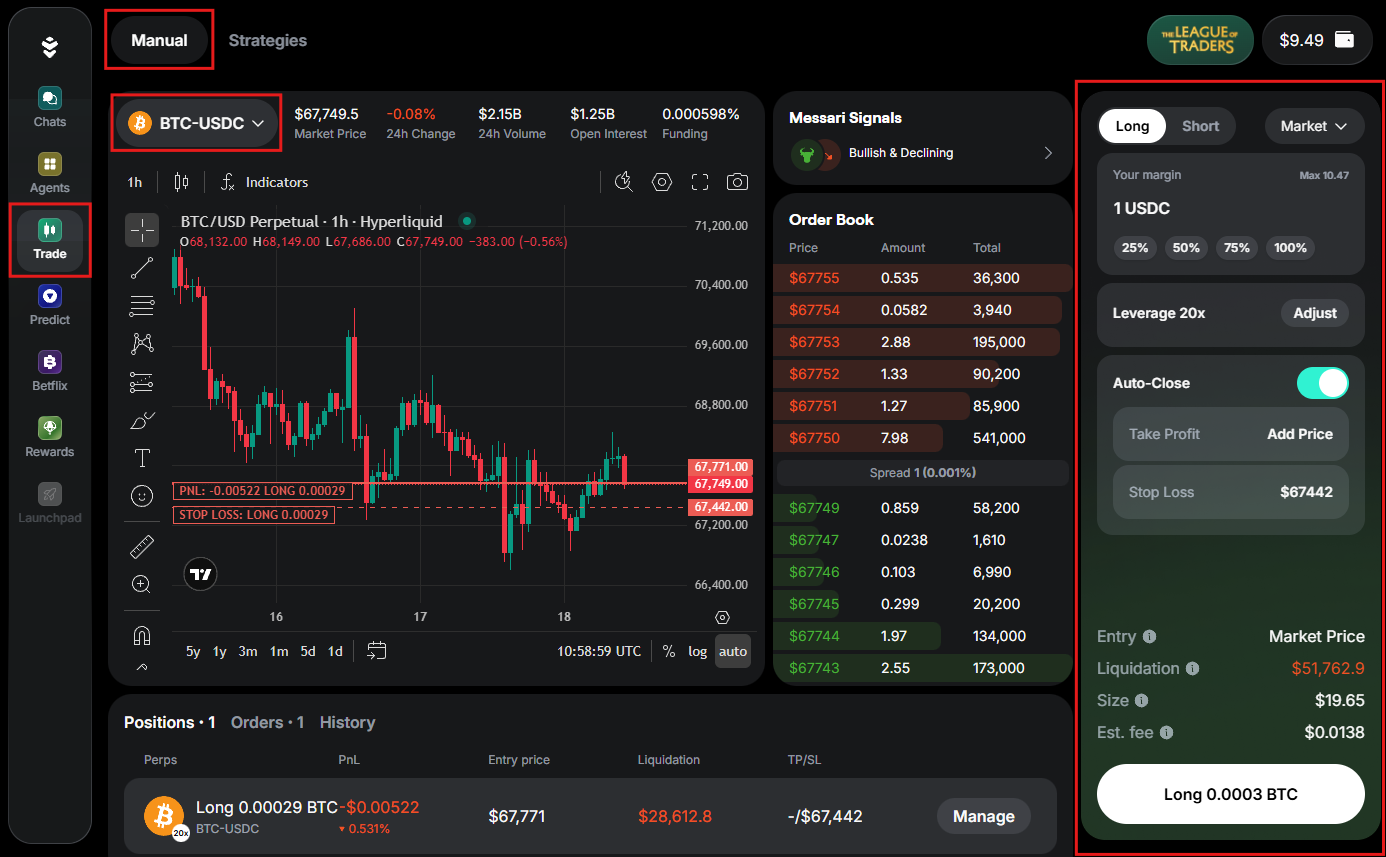The width and height of the screenshot is (1386, 857).
Task: Expand the Market order type dropdown
Action: pyautogui.click(x=1314, y=126)
